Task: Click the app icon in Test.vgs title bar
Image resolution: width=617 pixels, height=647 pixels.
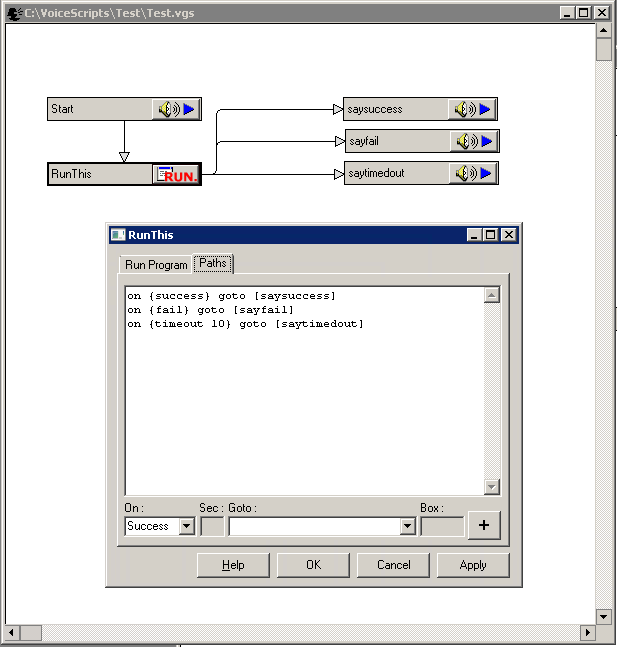Action: (x=14, y=13)
